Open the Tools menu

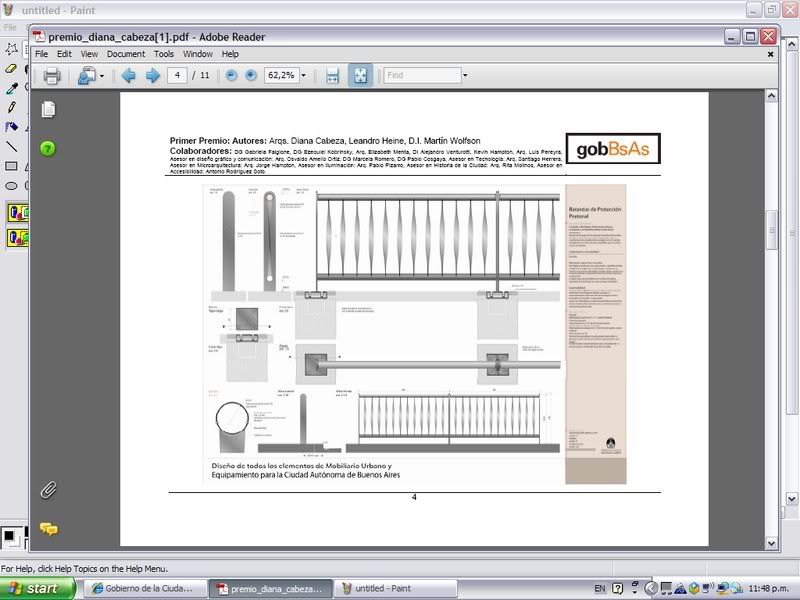(164, 54)
